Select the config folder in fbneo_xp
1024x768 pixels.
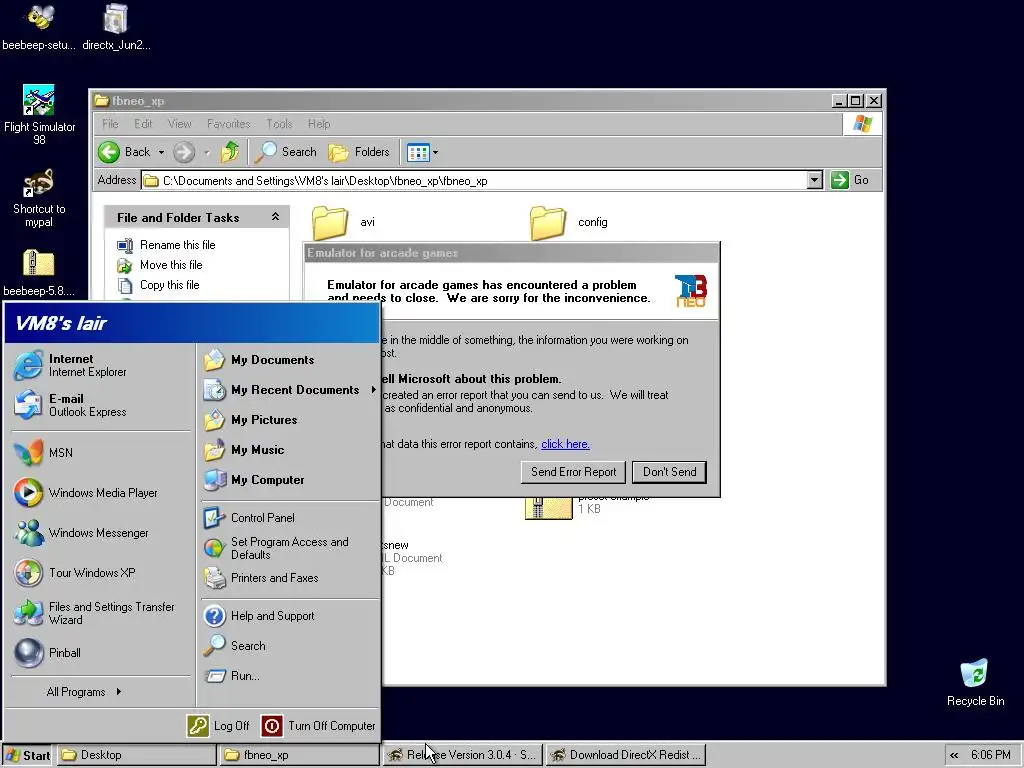[569, 223]
